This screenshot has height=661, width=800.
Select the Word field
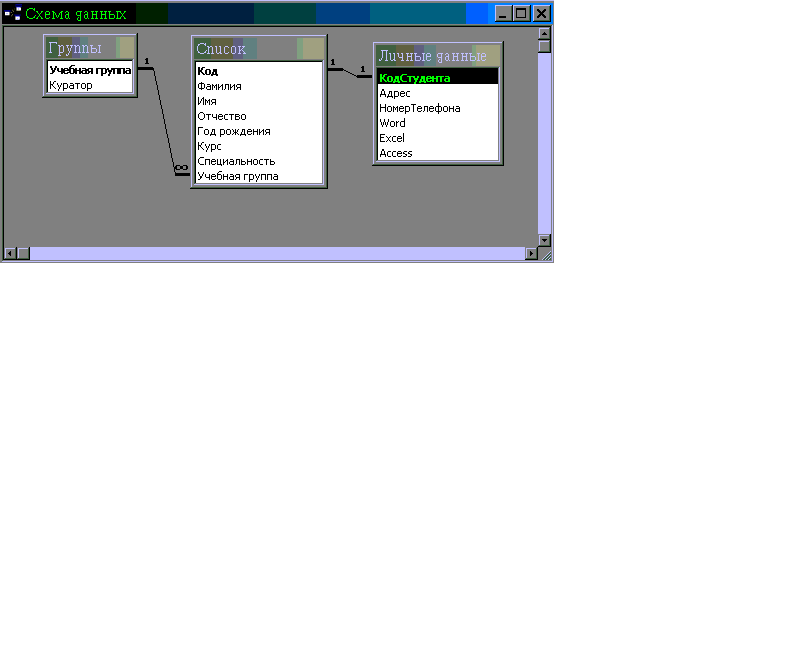point(438,123)
